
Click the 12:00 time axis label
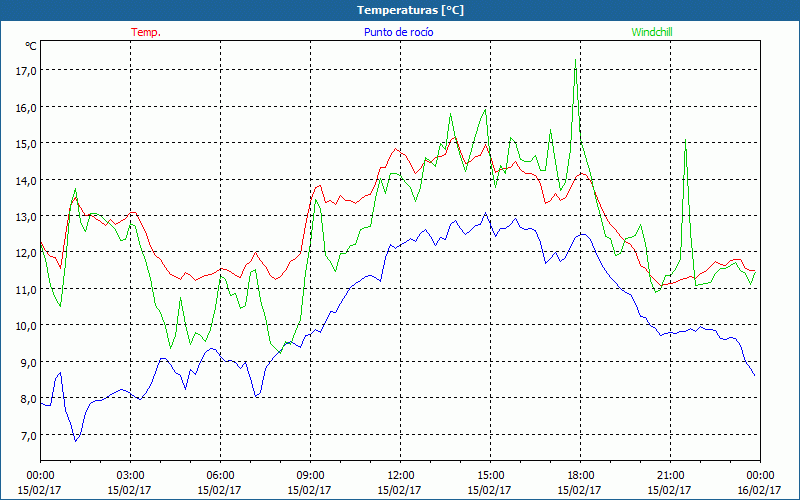click(401, 476)
